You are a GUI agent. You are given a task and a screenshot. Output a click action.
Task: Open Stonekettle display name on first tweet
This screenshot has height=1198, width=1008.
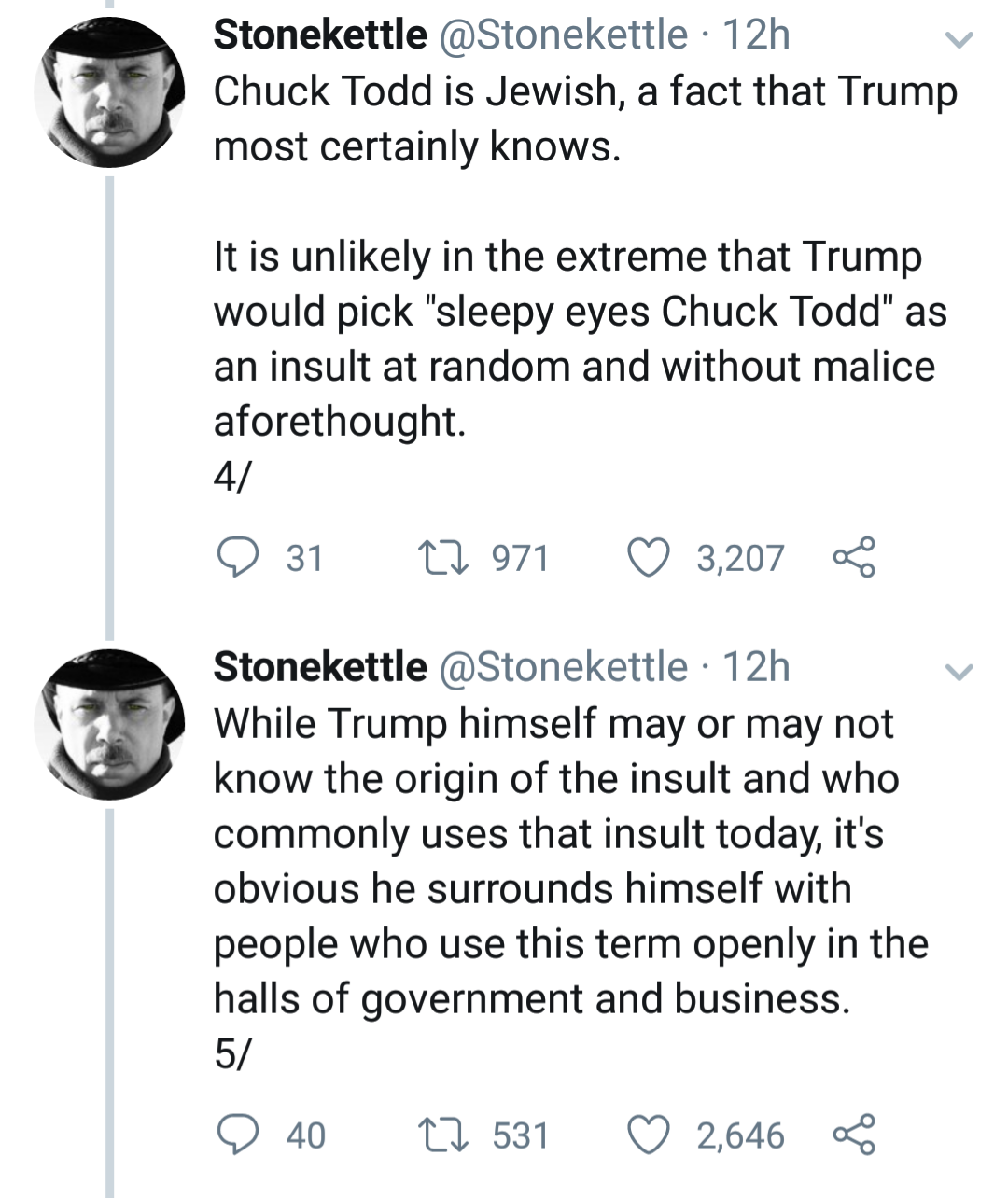click(319, 35)
